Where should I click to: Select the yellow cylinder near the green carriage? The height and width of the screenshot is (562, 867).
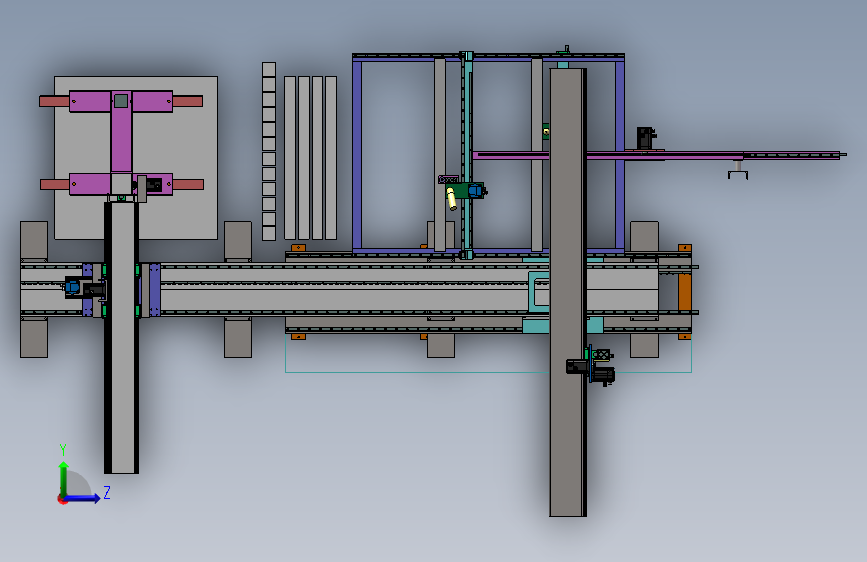pyautogui.click(x=451, y=199)
